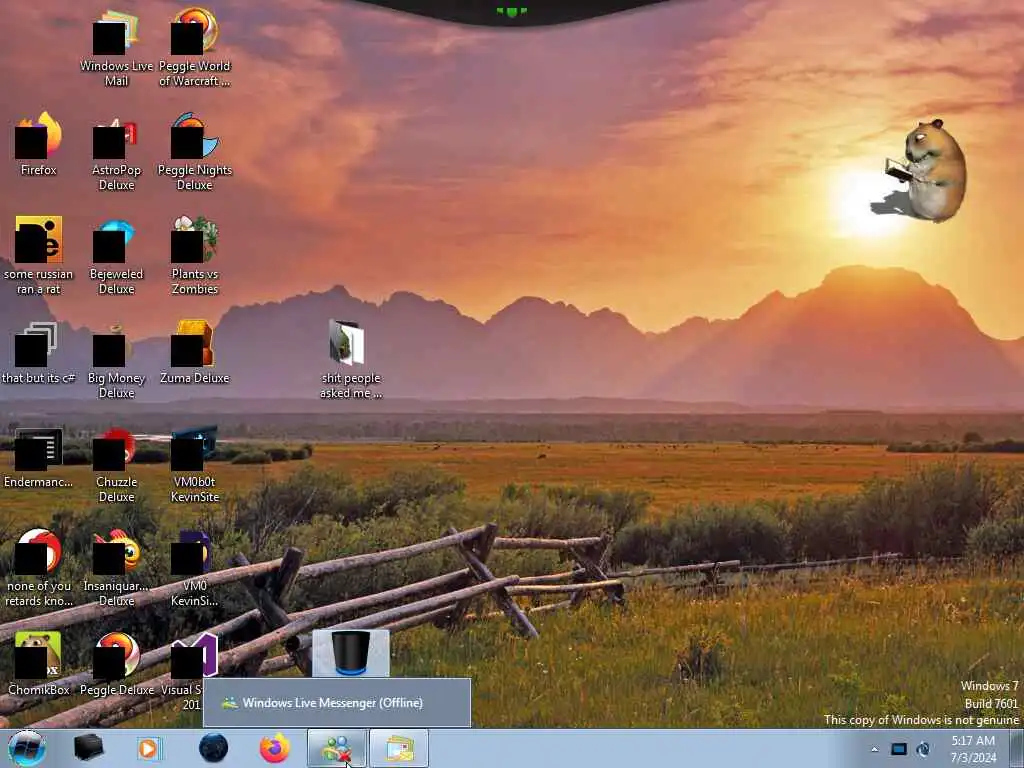This screenshot has height=768, width=1024.
Task: Show hidden system tray icons arrow
Action: point(874,750)
